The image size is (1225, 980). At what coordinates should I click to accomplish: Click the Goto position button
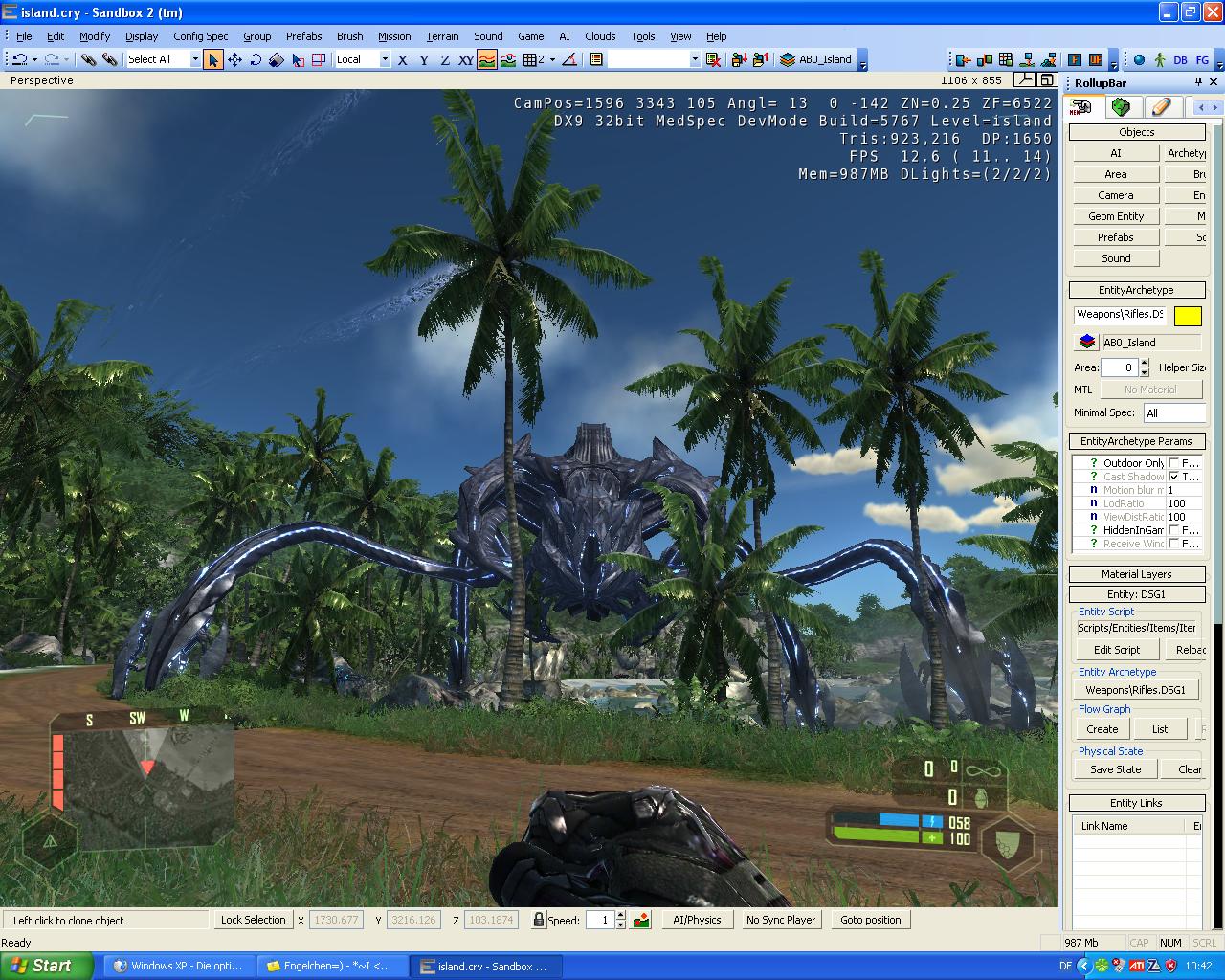(x=871, y=920)
